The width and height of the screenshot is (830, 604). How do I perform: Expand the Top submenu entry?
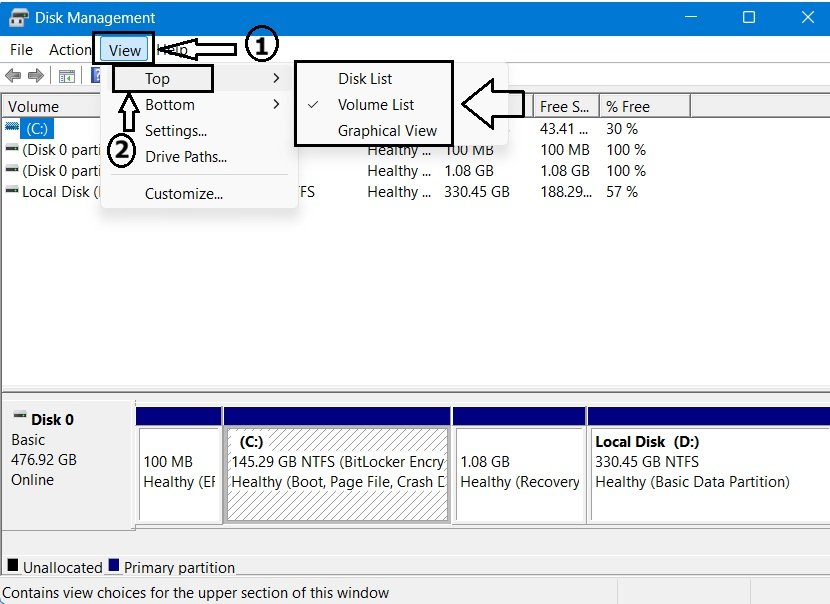pos(199,78)
